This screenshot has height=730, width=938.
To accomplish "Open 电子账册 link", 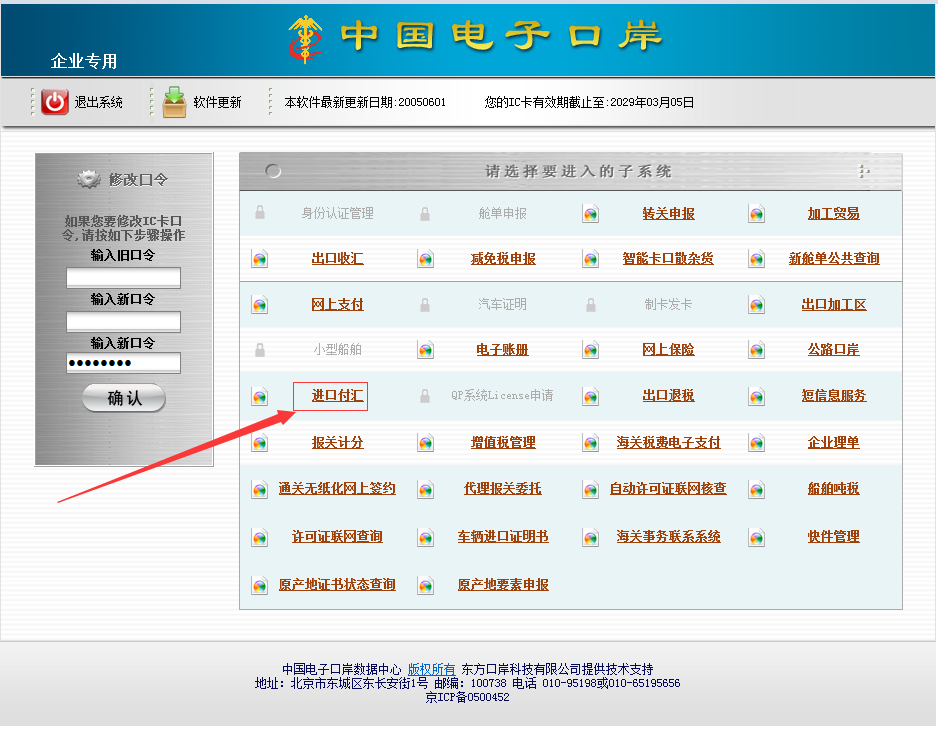I will coord(502,350).
